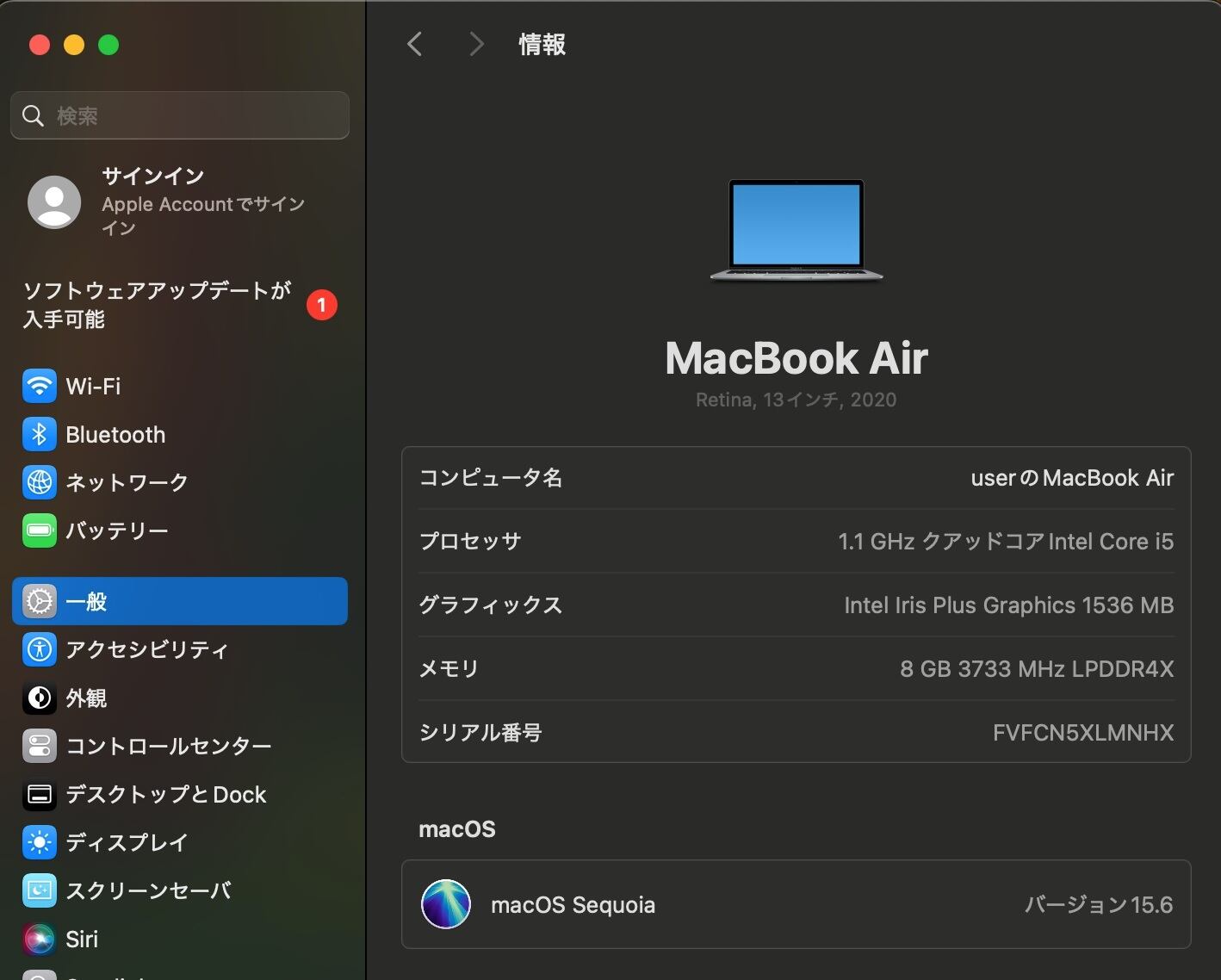Click processor value 1.1 GHz クアッドコア Intel Core i5
Image resolution: width=1221 pixels, height=980 pixels.
[x=1006, y=542]
